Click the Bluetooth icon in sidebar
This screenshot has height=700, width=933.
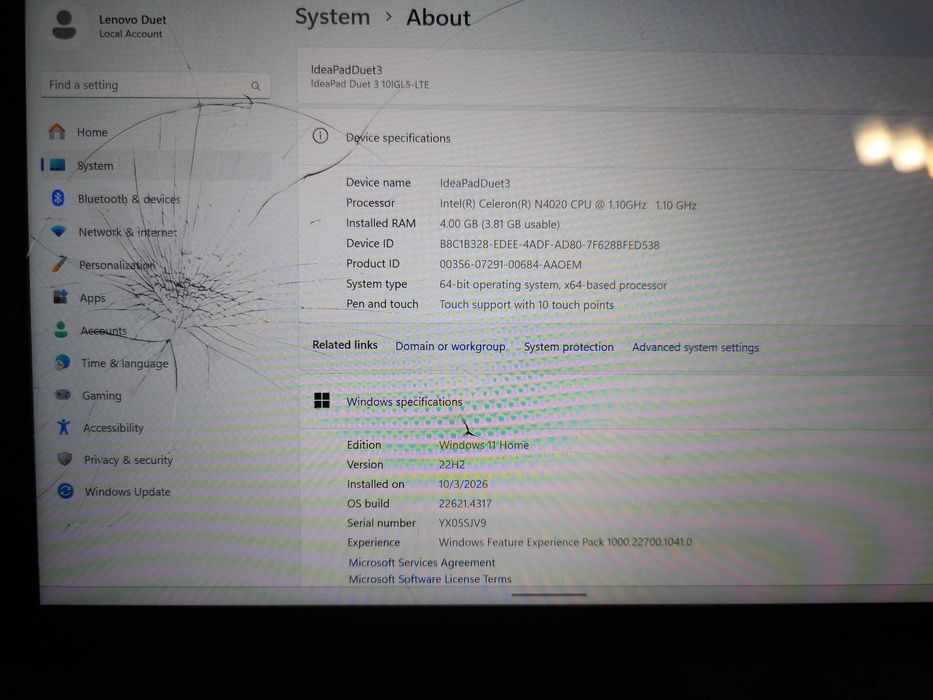tap(58, 198)
